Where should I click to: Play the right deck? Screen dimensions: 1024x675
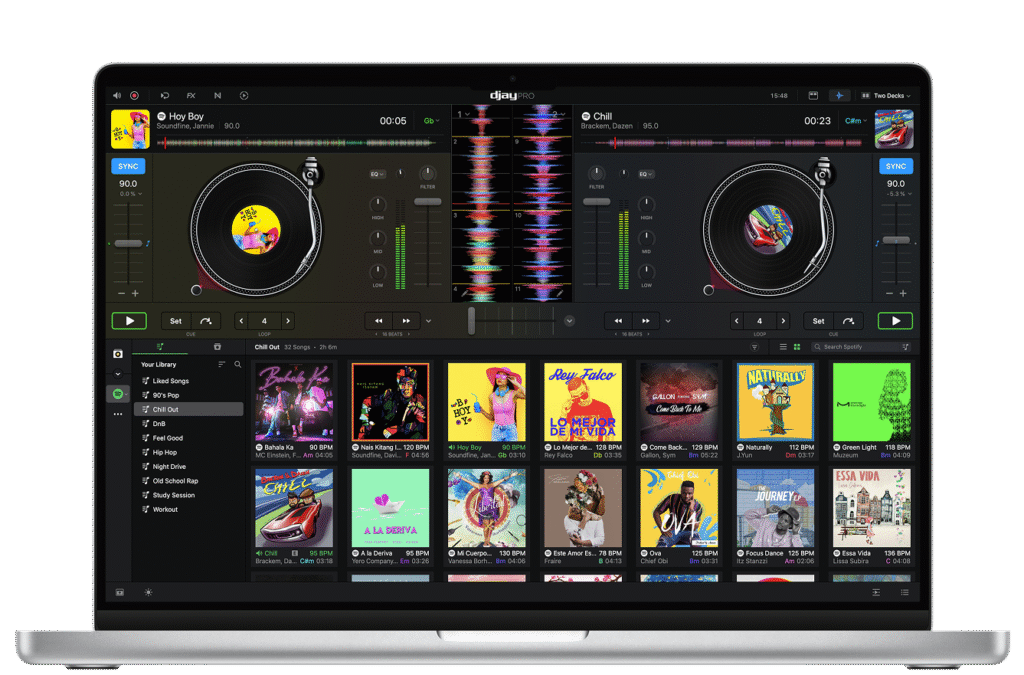(895, 321)
